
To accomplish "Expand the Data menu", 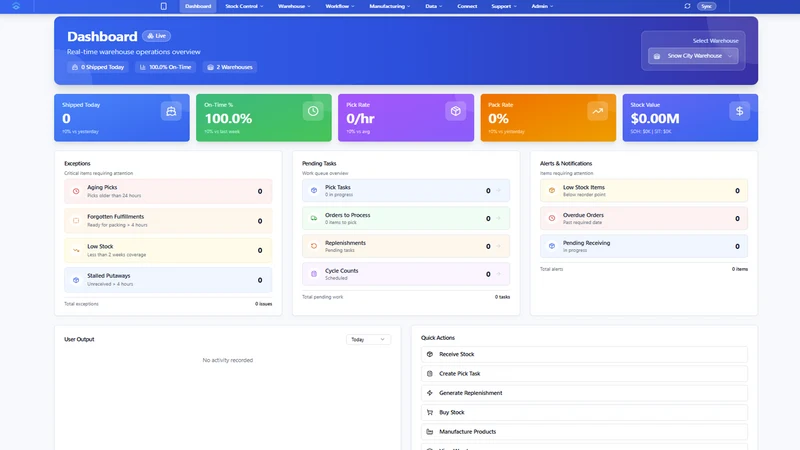I will pos(434,6).
